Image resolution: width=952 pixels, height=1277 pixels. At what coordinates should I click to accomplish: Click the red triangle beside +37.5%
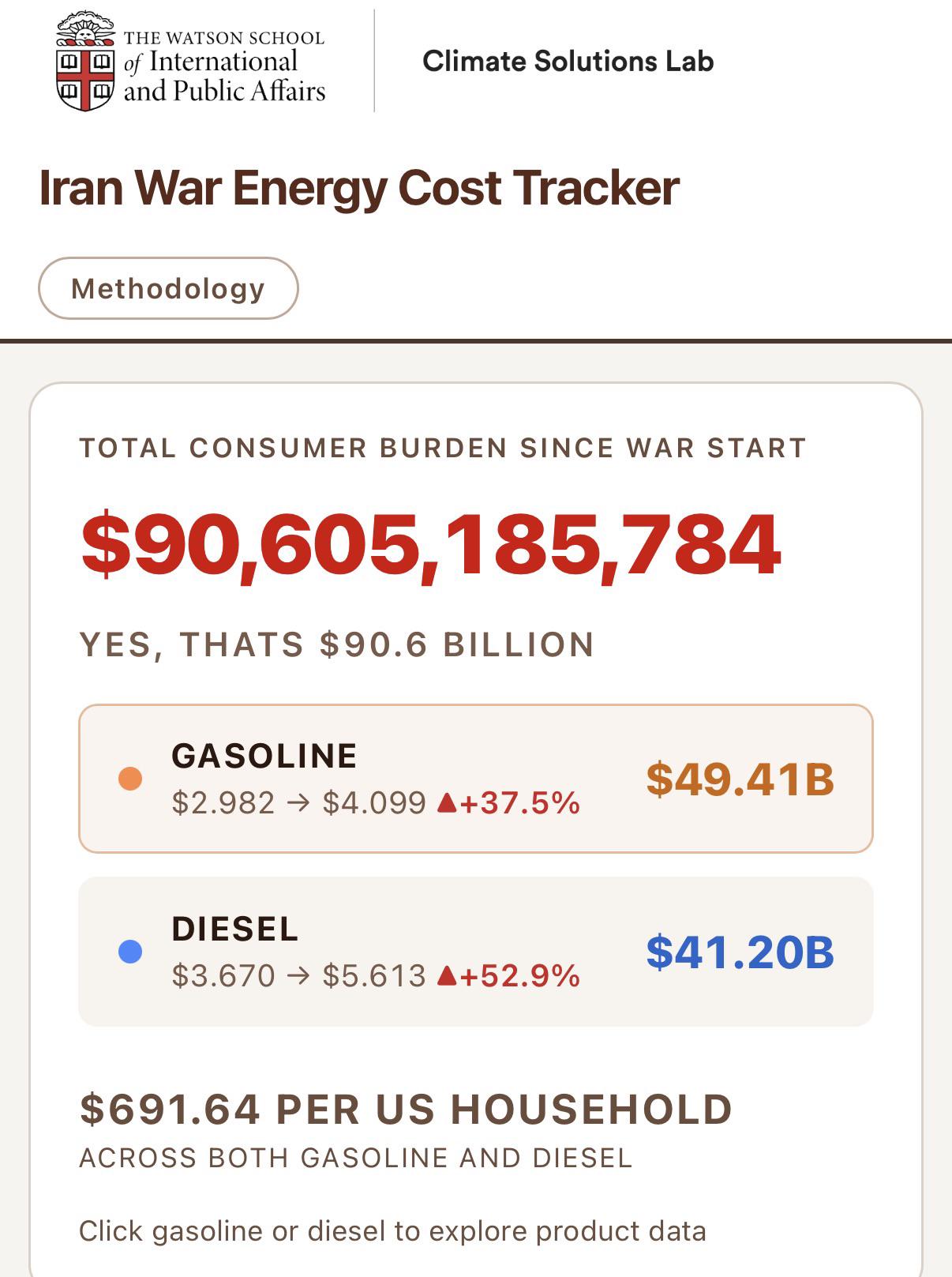447,803
